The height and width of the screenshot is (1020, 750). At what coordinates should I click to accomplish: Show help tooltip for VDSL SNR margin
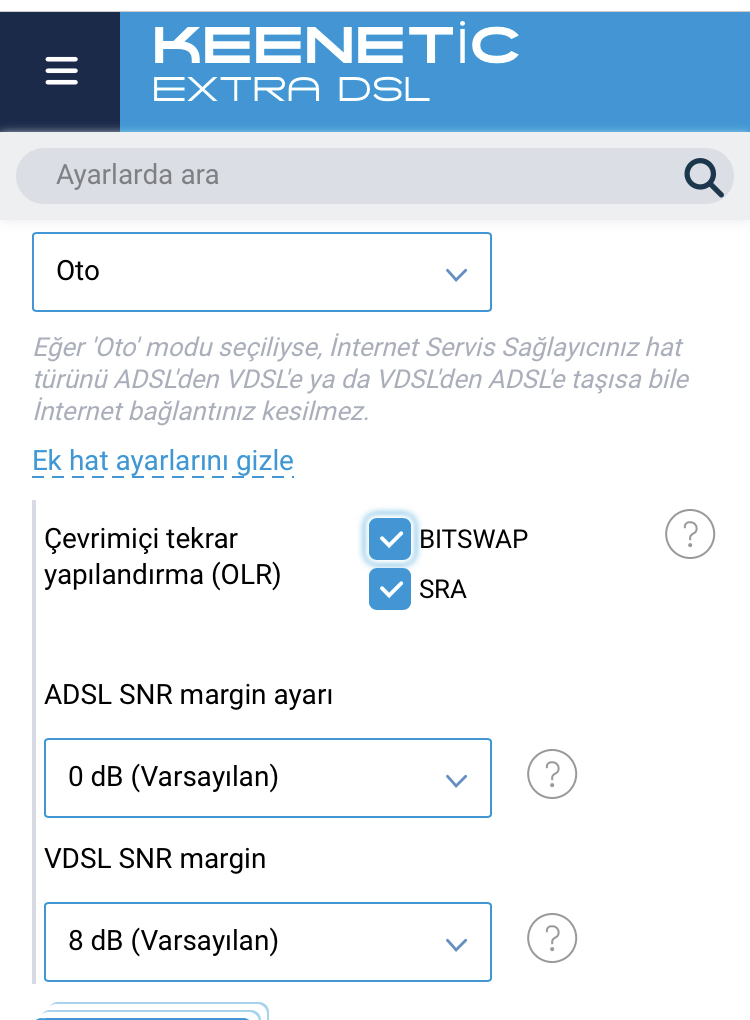552,938
